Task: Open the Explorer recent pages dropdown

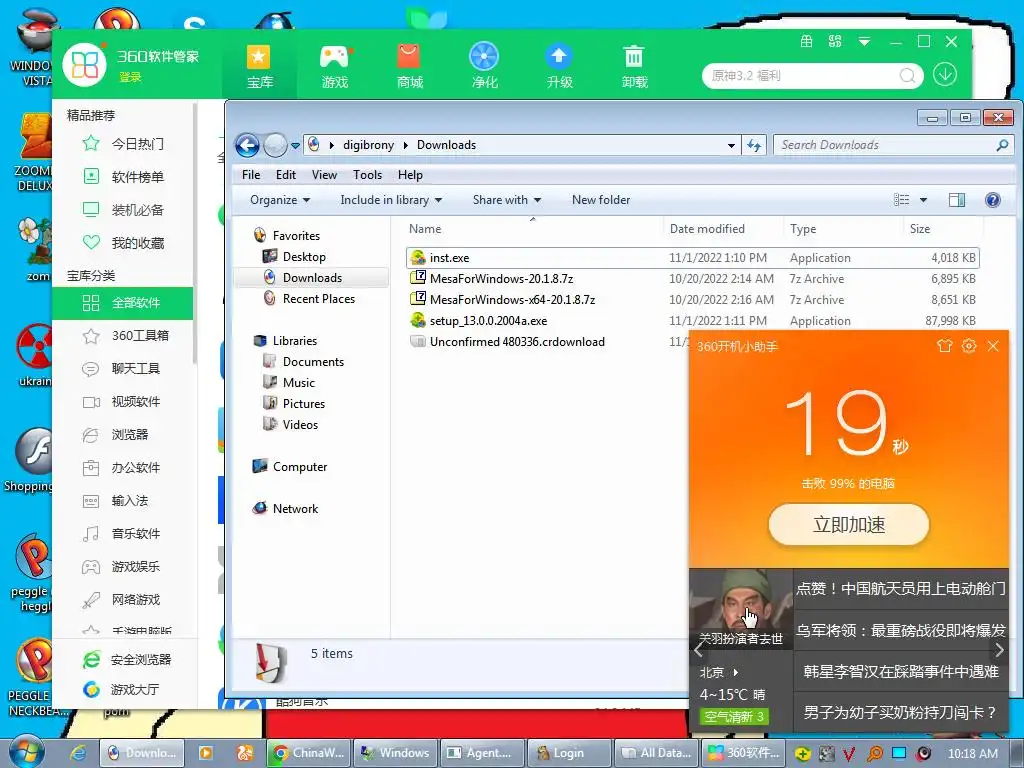Action: coord(295,146)
